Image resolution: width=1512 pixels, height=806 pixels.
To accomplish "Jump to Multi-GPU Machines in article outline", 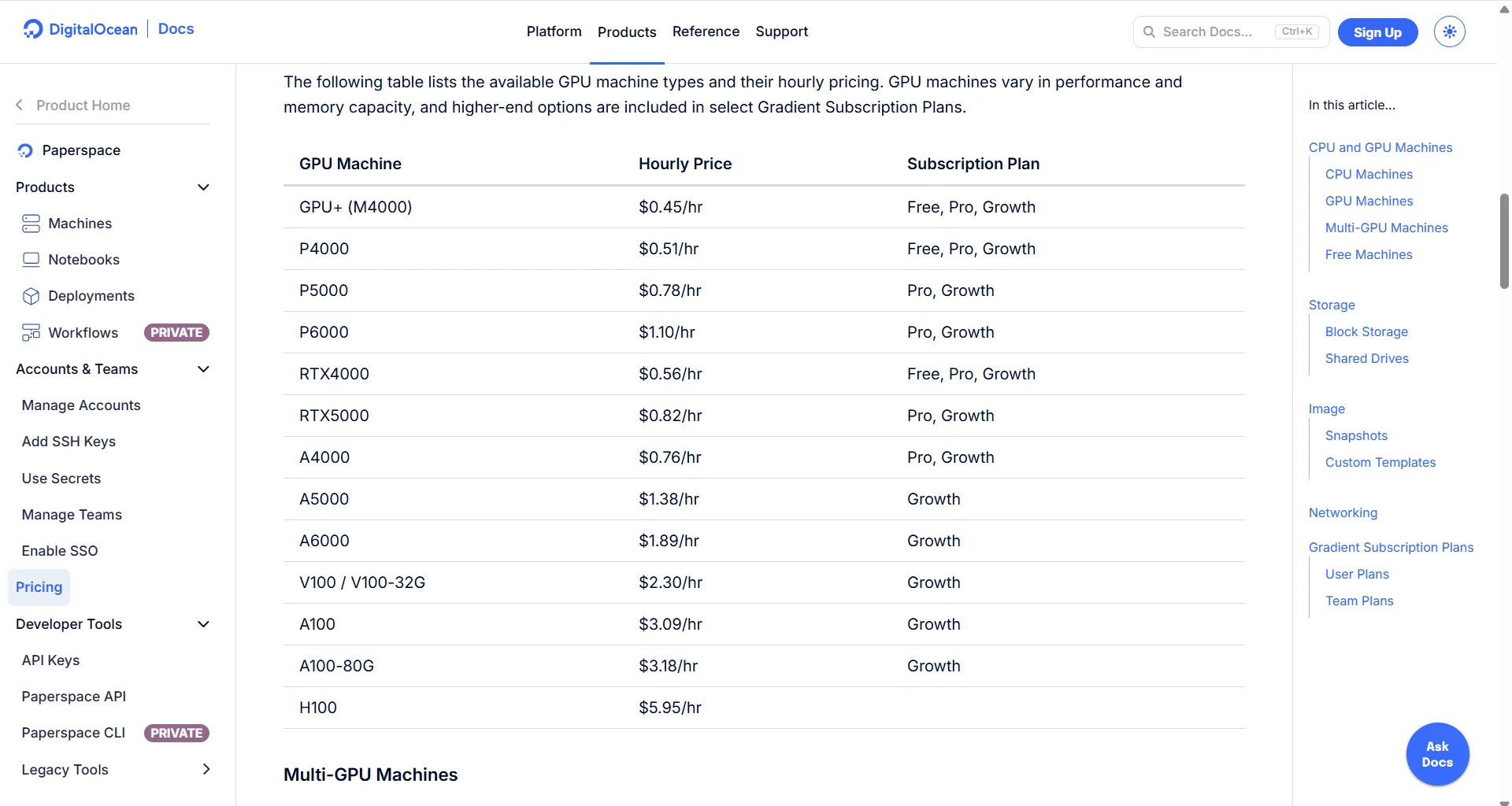I will [1386, 227].
